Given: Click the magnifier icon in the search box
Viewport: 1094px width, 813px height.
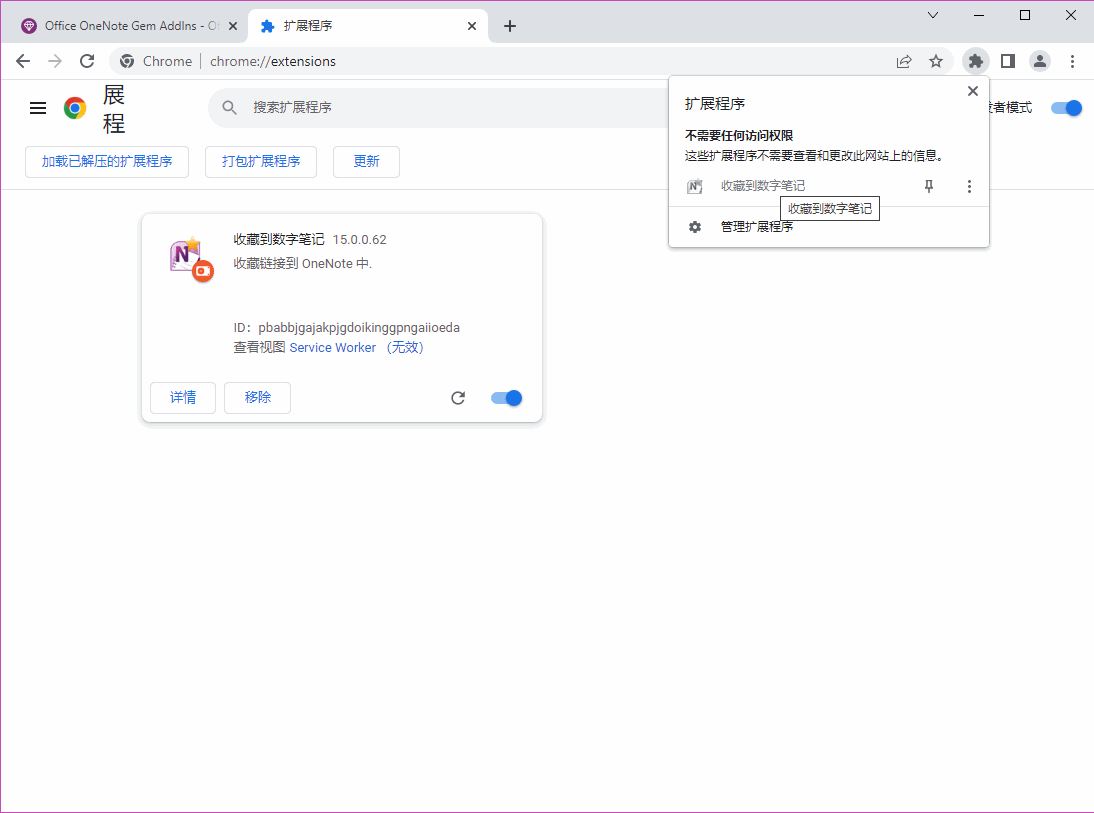Looking at the screenshot, I should (229, 107).
